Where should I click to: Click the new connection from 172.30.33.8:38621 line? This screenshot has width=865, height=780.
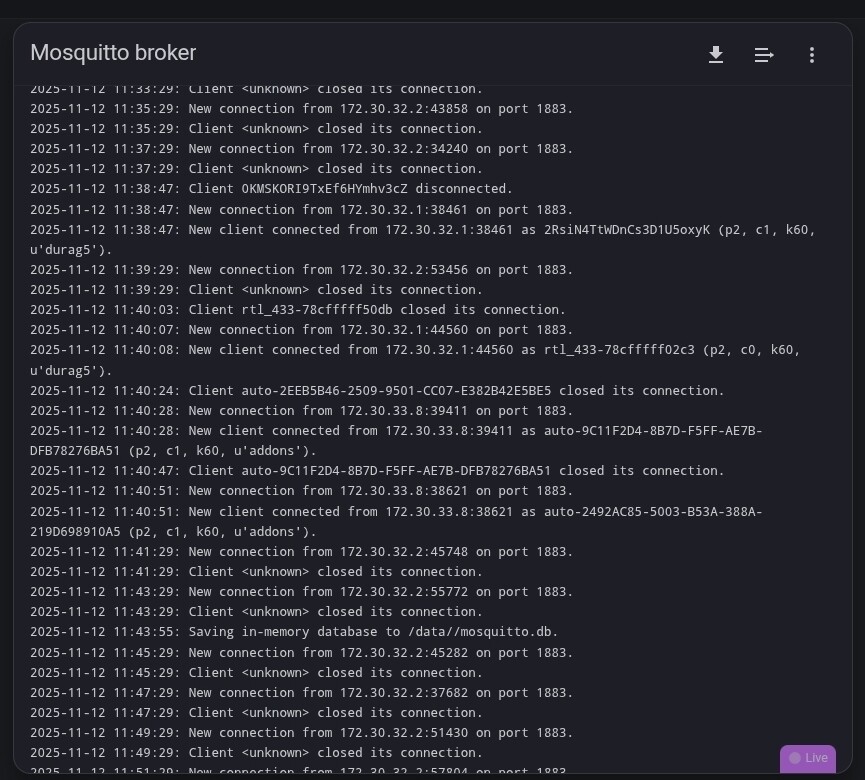coord(301,491)
